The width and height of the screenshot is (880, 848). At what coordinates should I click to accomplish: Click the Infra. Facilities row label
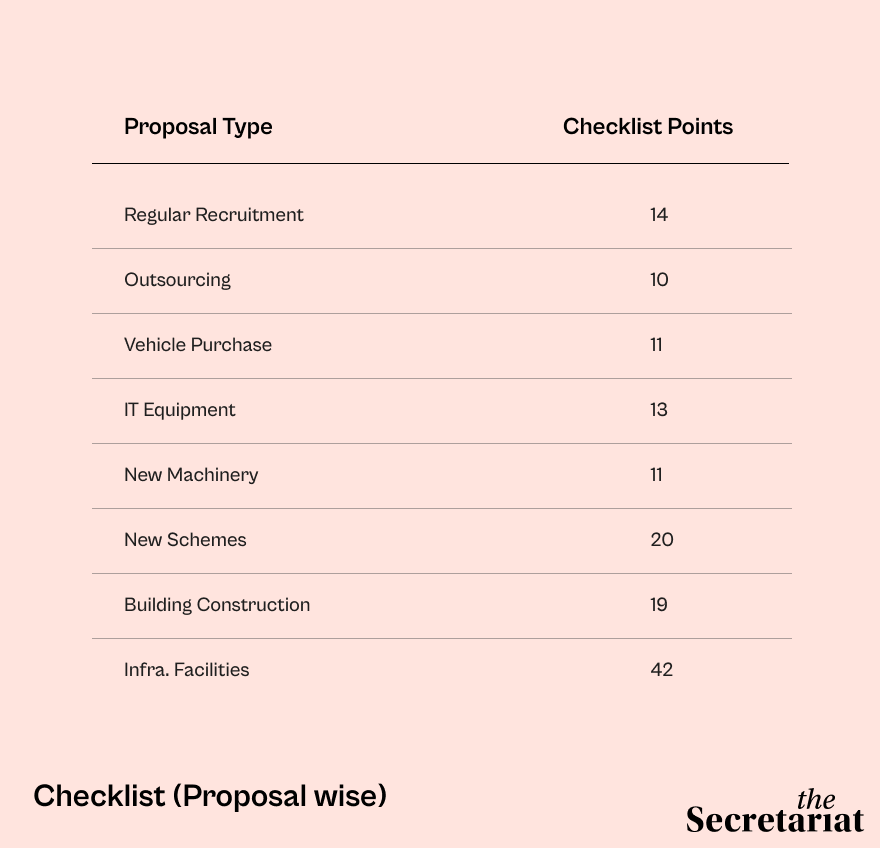pyautogui.click(x=186, y=670)
